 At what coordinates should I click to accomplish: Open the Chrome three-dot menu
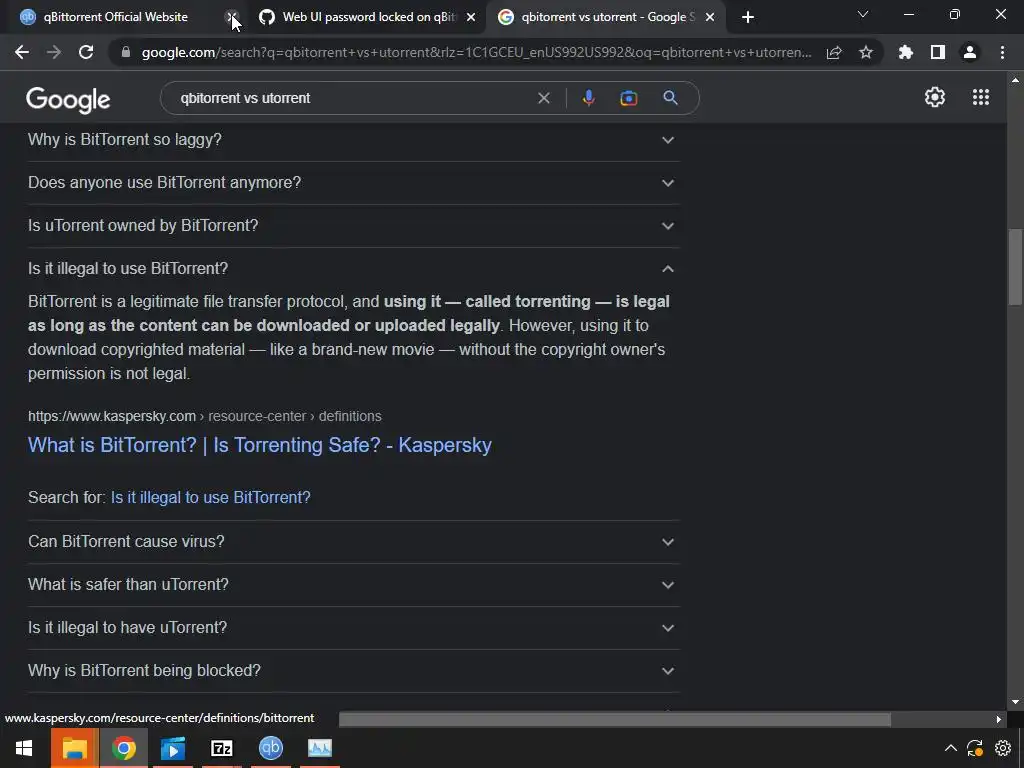(x=1002, y=52)
